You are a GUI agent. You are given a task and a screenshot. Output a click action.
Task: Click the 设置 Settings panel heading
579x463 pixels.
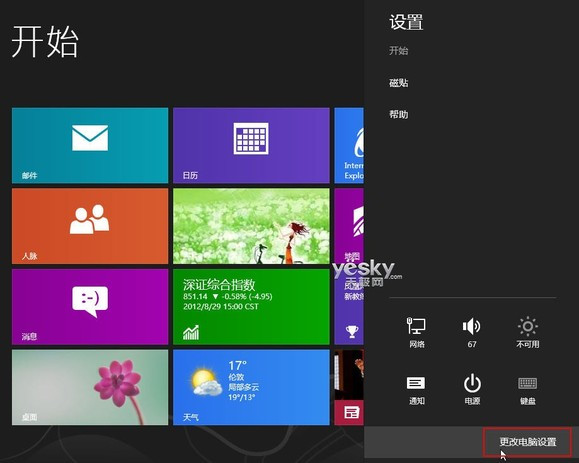click(x=406, y=22)
